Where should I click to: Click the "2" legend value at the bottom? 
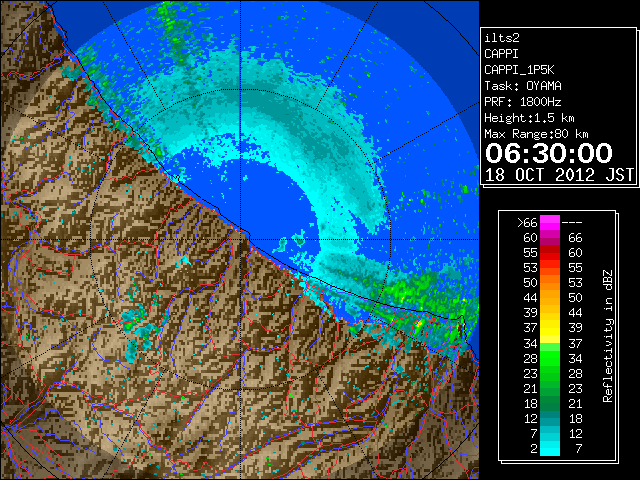pyautogui.click(x=534, y=449)
